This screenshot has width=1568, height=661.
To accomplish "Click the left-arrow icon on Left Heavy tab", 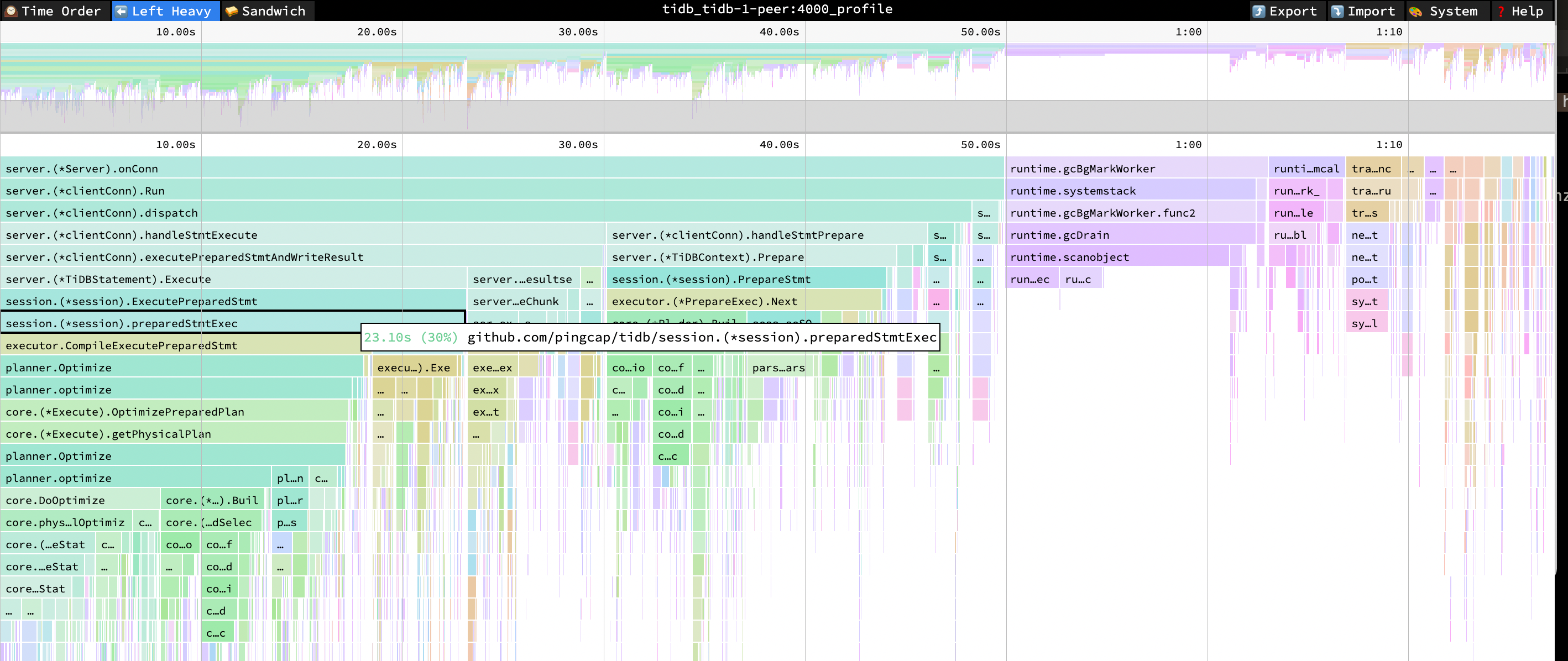I will [x=122, y=11].
